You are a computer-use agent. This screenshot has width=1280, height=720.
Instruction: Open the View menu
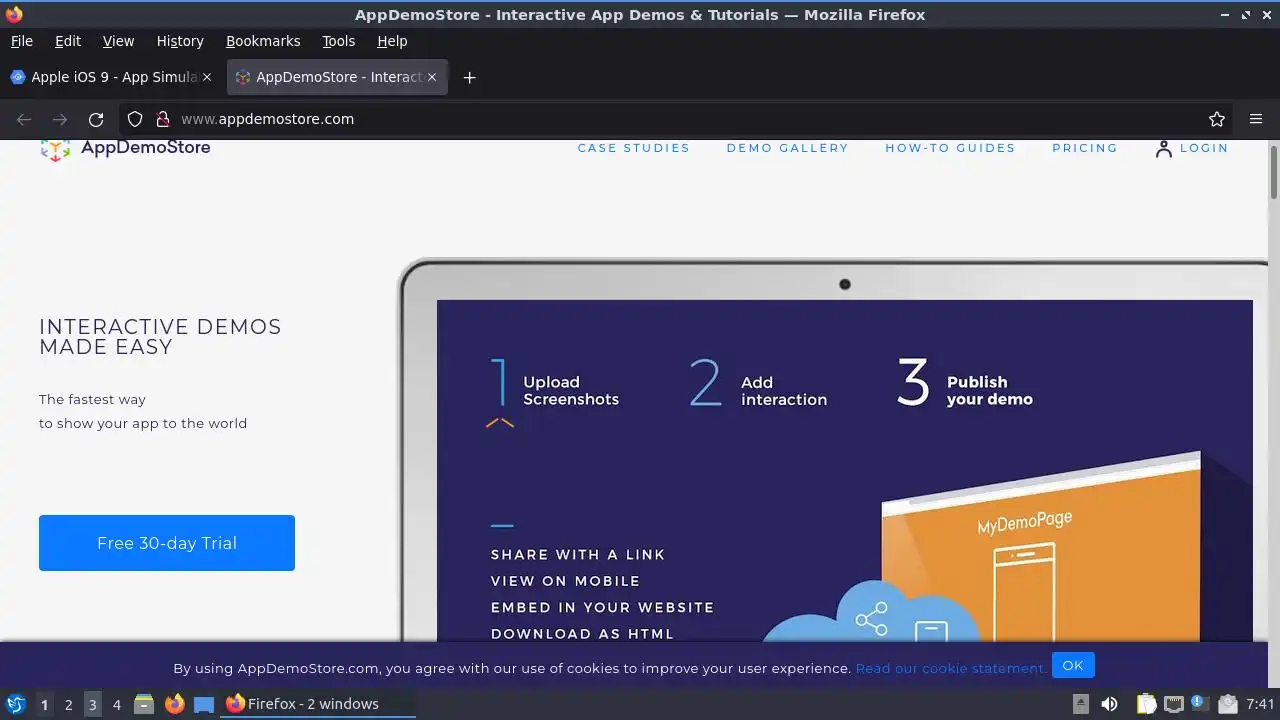(118, 41)
